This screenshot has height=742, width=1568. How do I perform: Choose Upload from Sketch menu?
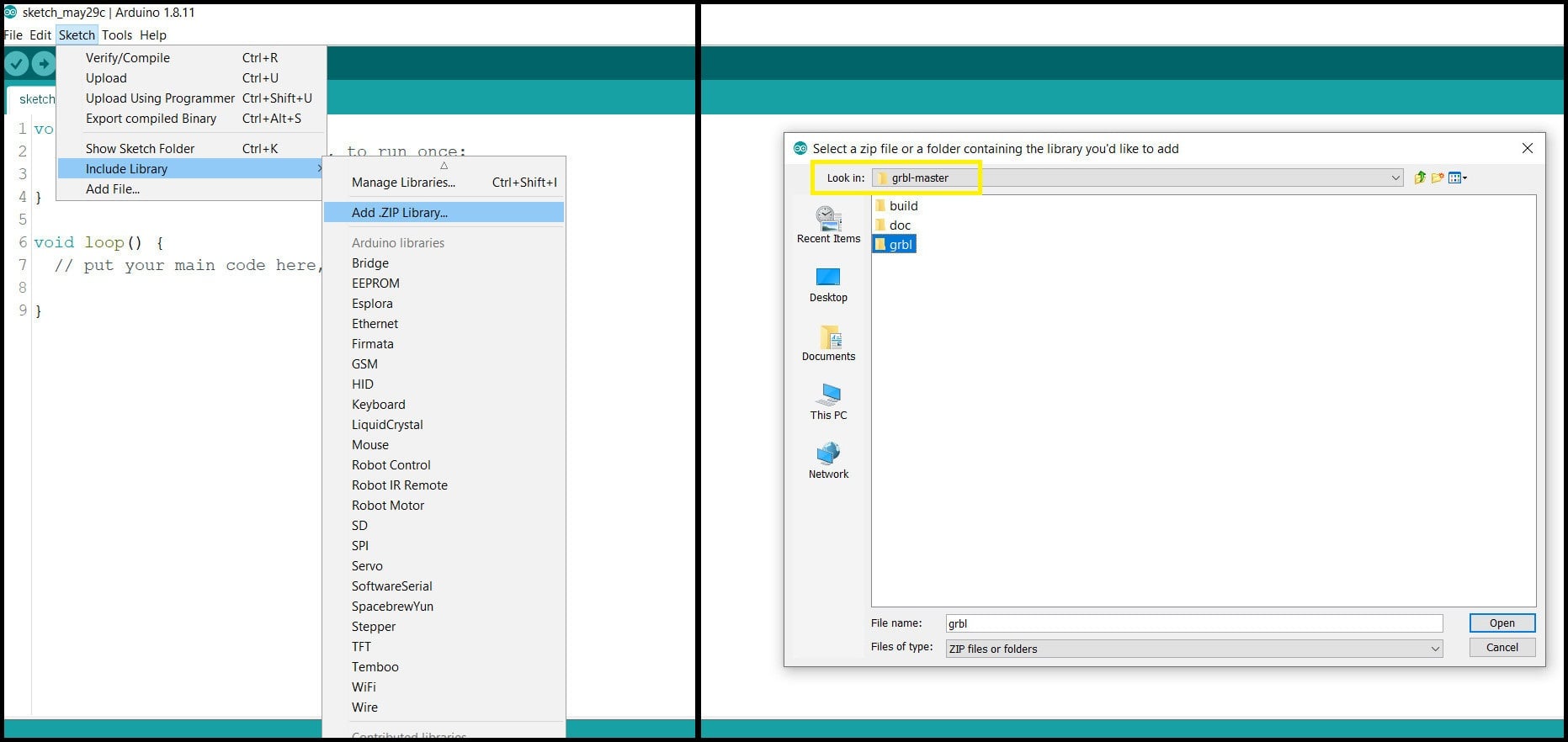pos(191,77)
